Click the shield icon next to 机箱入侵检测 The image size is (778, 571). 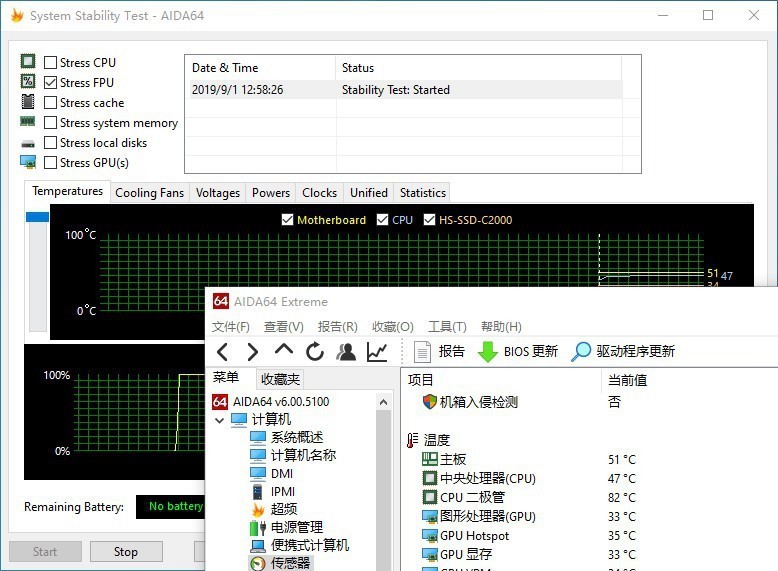point(429,401)
